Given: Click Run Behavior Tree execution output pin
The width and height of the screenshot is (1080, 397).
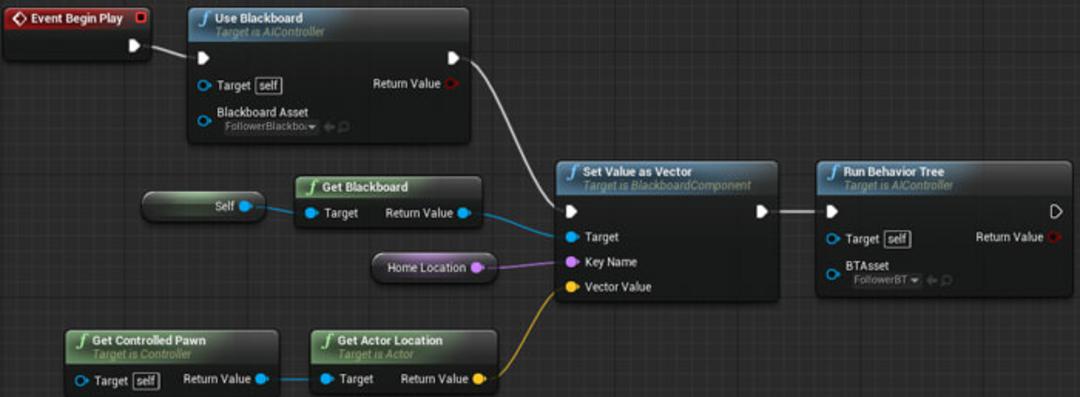Looking at the screenshot, I should (x=1057, y=211).
